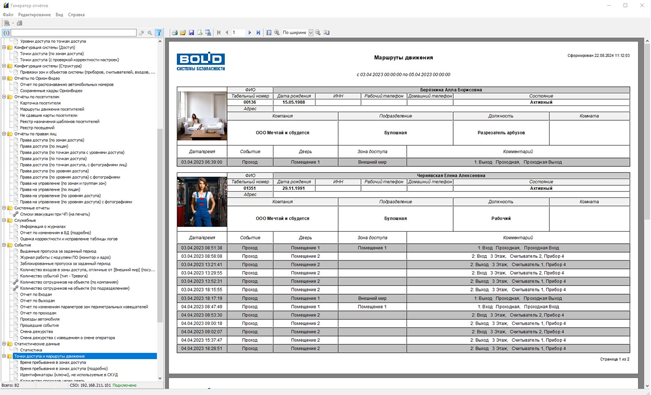
Task: Click the print report icon in preview toolbar
Action: click(175, 32)
